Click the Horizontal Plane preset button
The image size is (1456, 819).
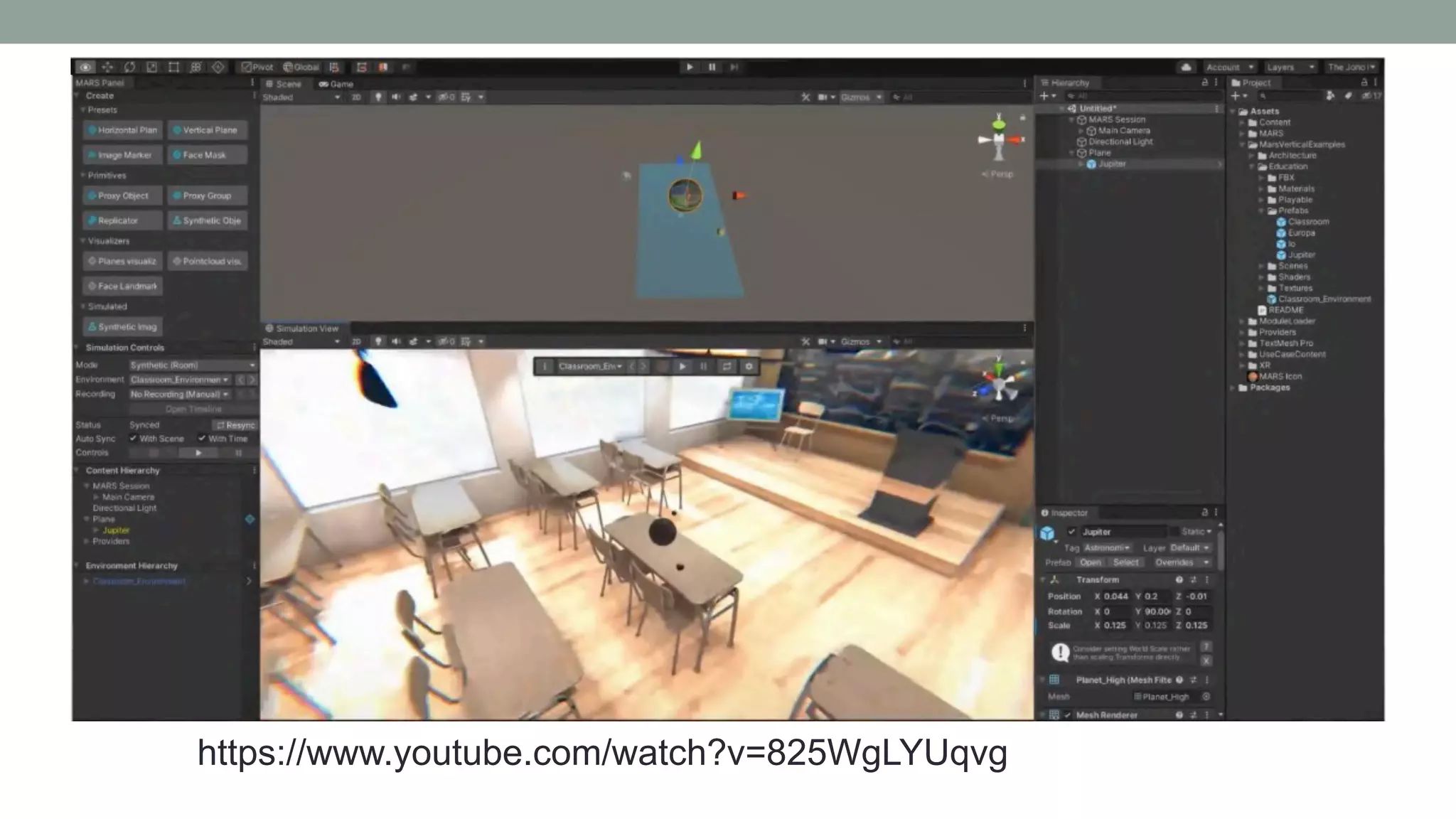coord(122,130)
